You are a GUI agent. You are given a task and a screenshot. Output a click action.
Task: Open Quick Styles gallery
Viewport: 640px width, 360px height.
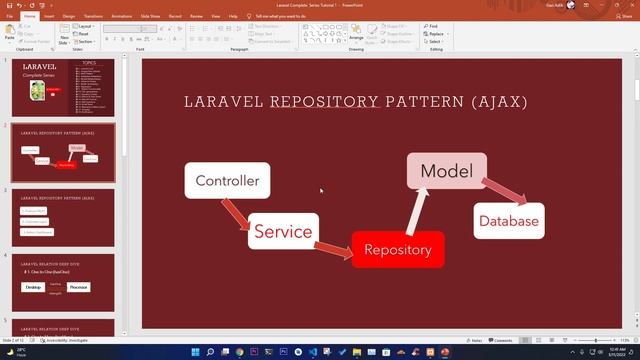pos(371,33)
